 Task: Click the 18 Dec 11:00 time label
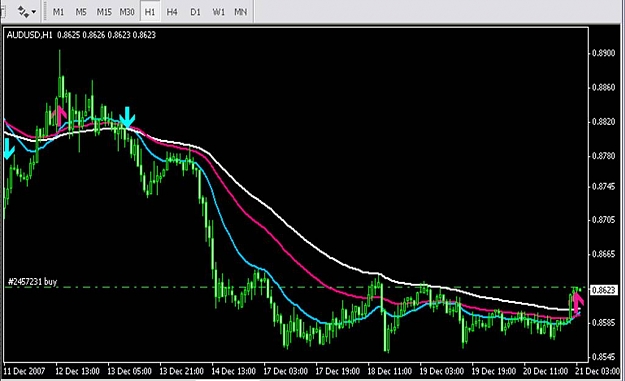389,371
